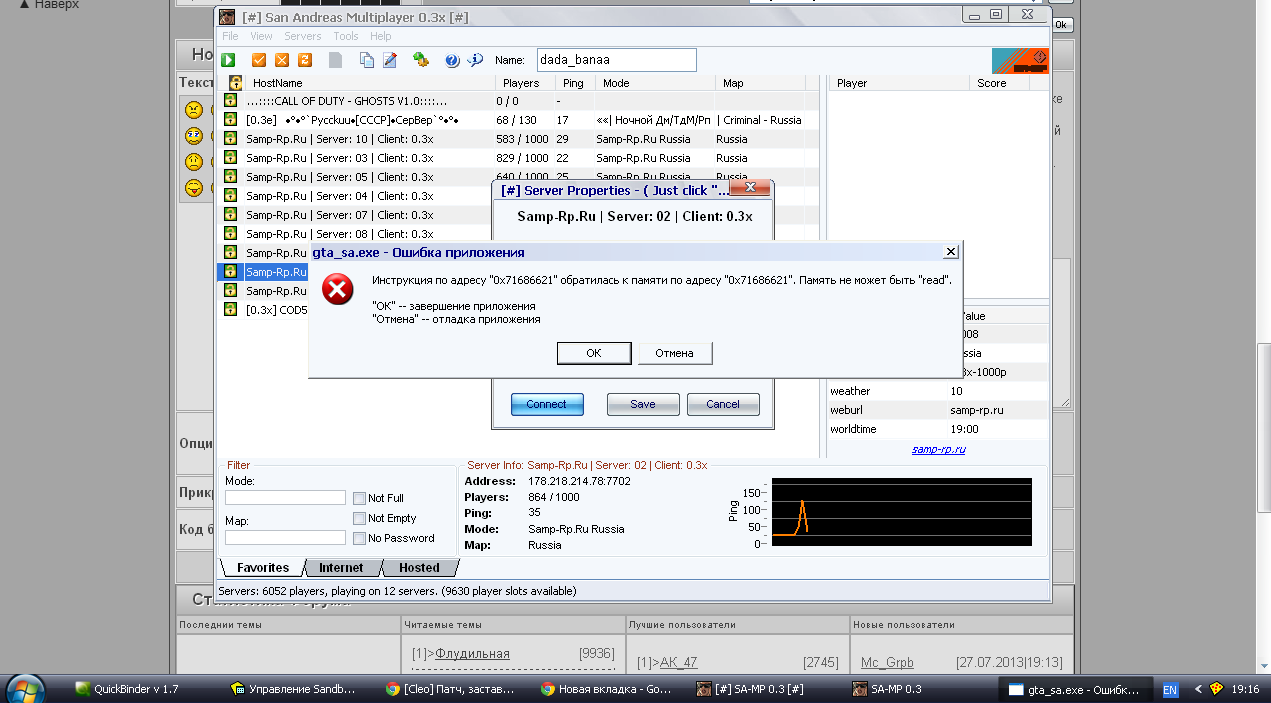Expand hidden system tray icons arrow
Viewport: 1271px width, 703px height.
1198,689
